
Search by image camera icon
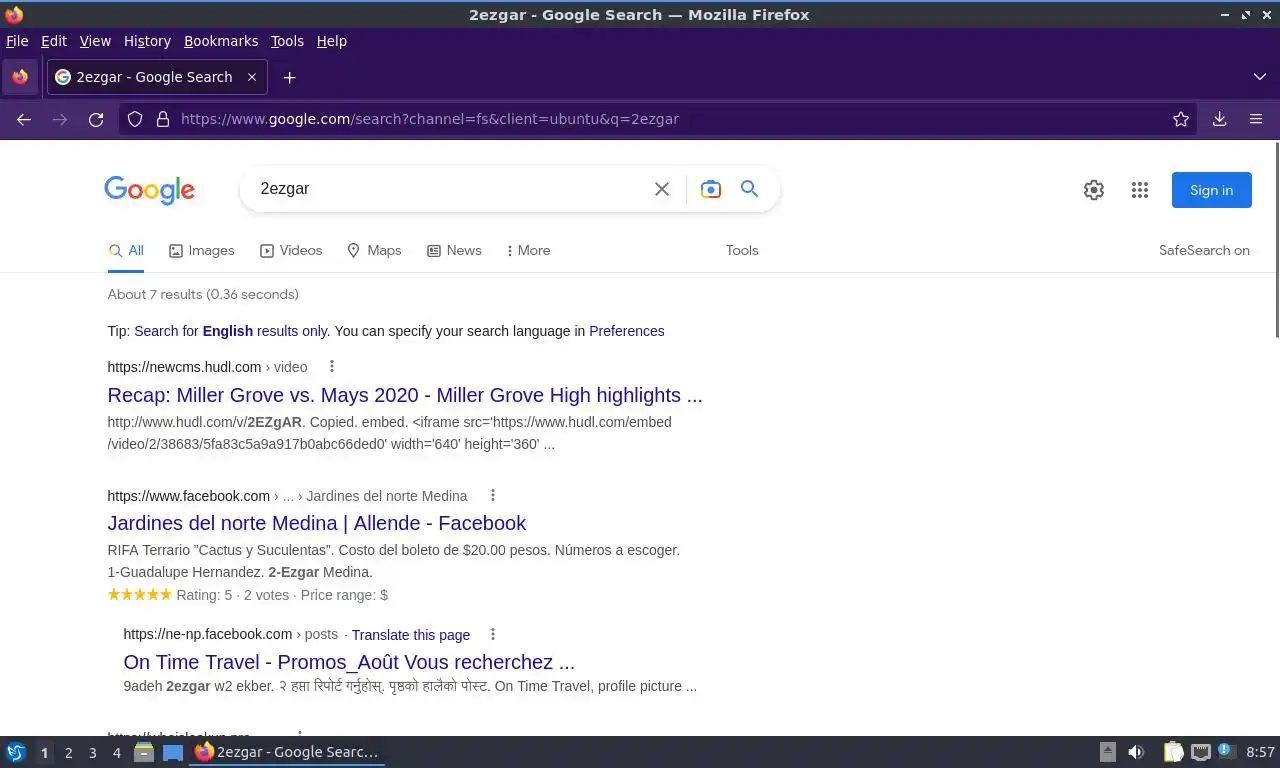pyautogui.click(x=711, y=189)
